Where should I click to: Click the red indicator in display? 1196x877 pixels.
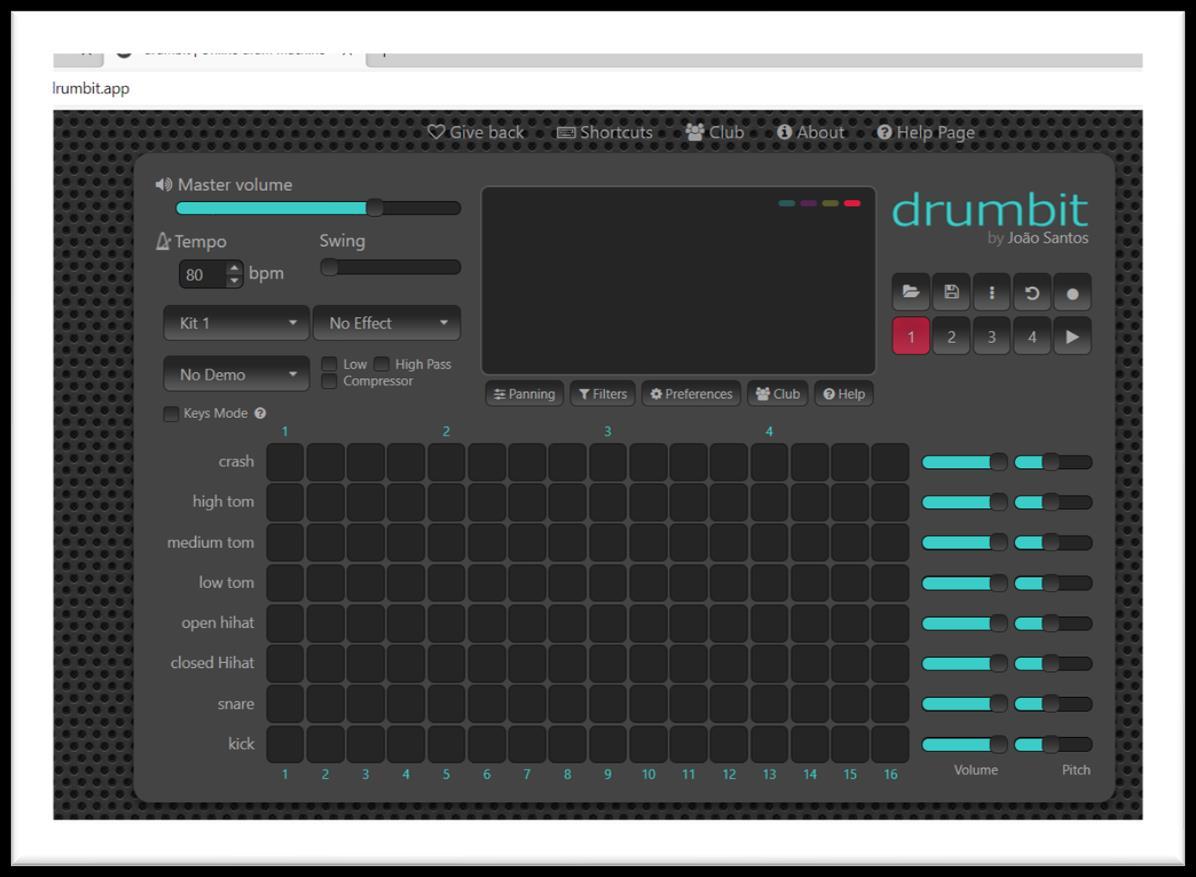[852, 203]
